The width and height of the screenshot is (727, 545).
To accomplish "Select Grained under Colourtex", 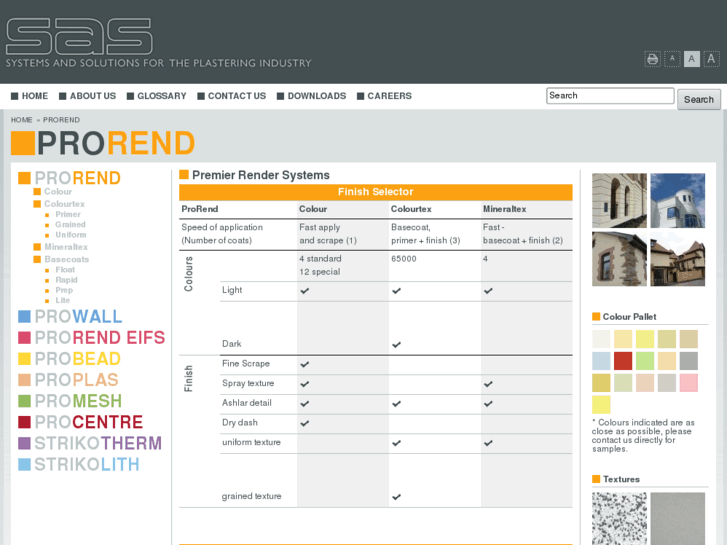I will pos(70,224).
